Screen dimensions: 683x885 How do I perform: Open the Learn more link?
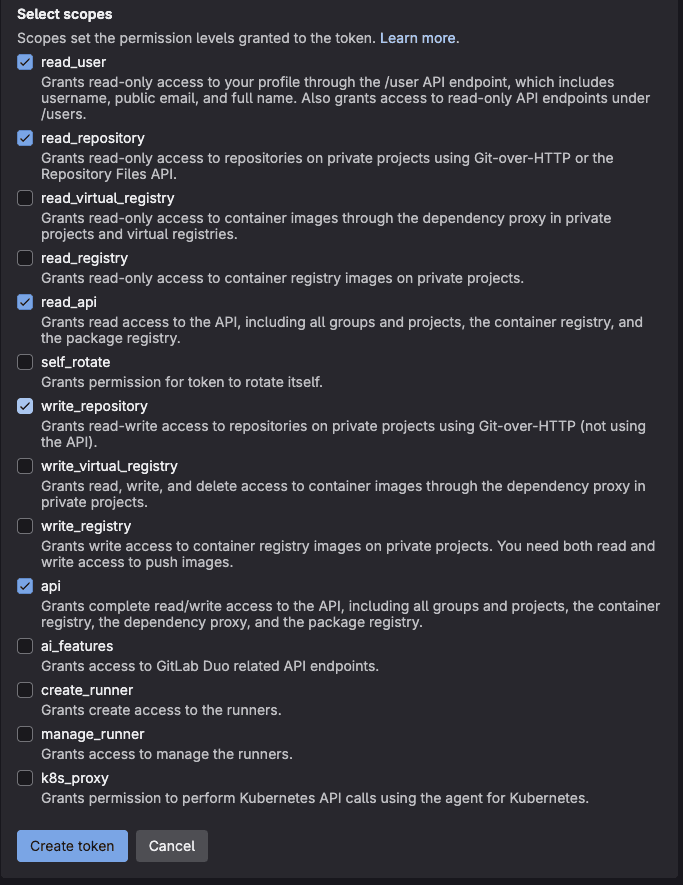(x=419, y=38)
